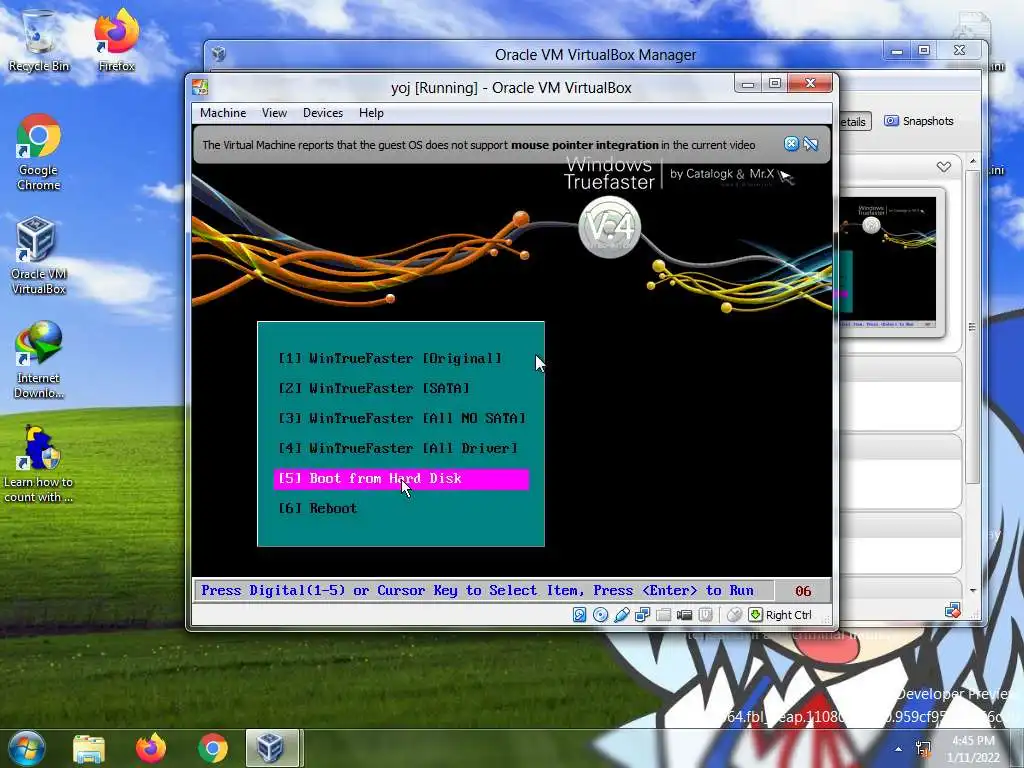Click the network adapters status icon
This screenshot has width=1024, height=768.
[643, 615]
